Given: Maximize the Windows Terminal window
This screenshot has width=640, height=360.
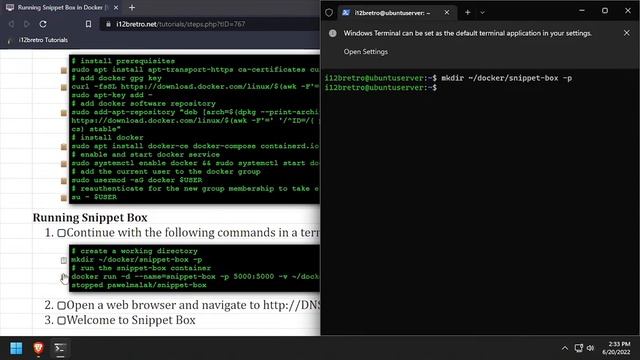Looking at the screenshot, I should (x=605, y=11).
